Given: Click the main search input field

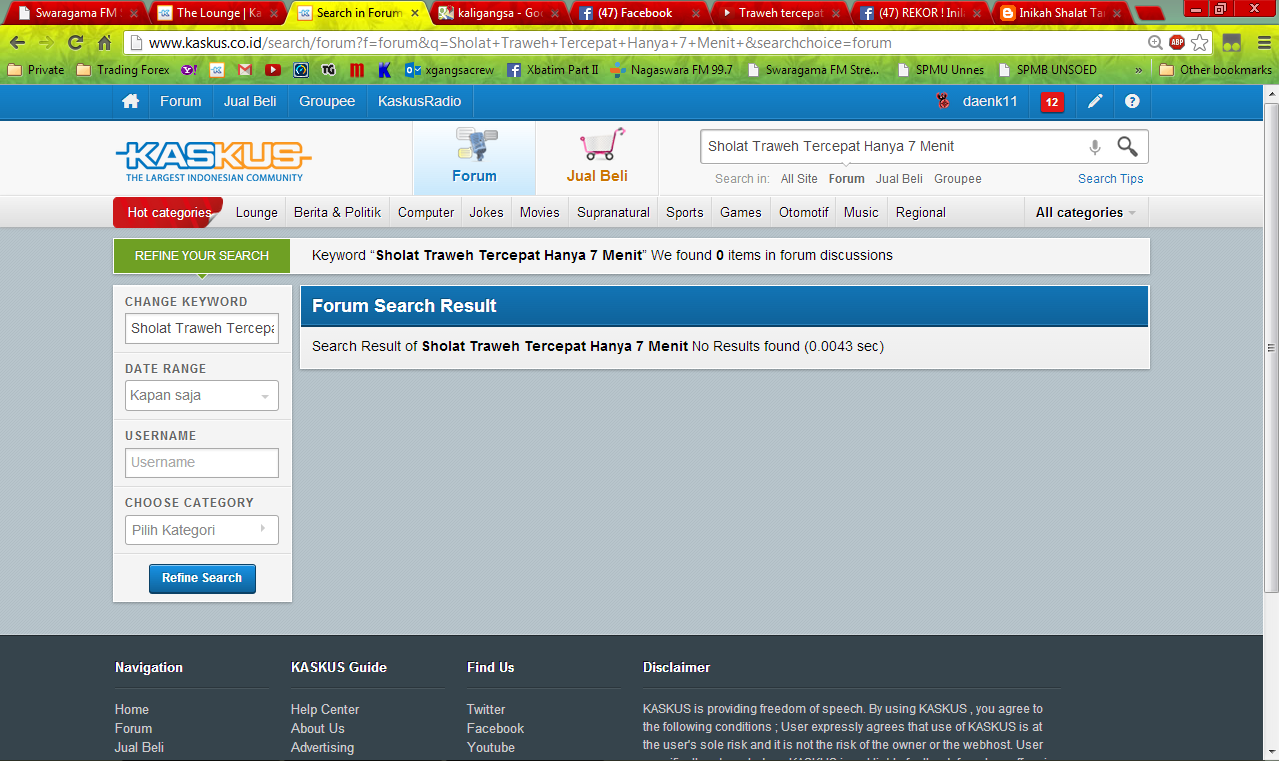Looking at the screenshot, I should (890, 146).
